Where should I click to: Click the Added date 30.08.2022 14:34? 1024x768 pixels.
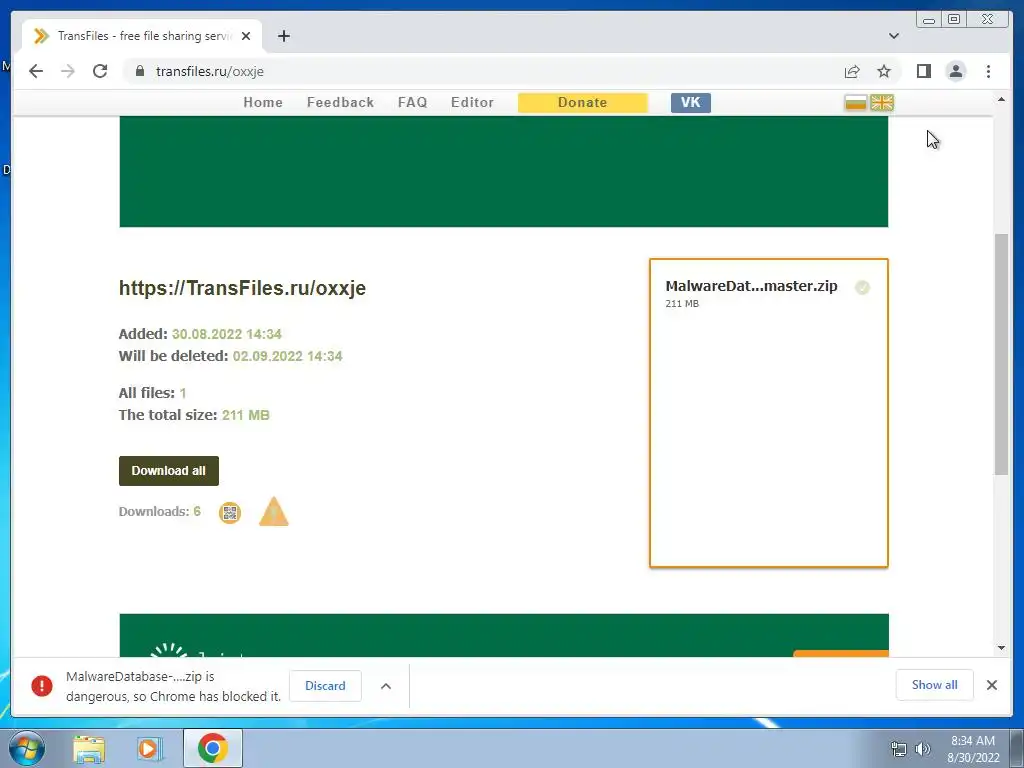coord(227,334)
